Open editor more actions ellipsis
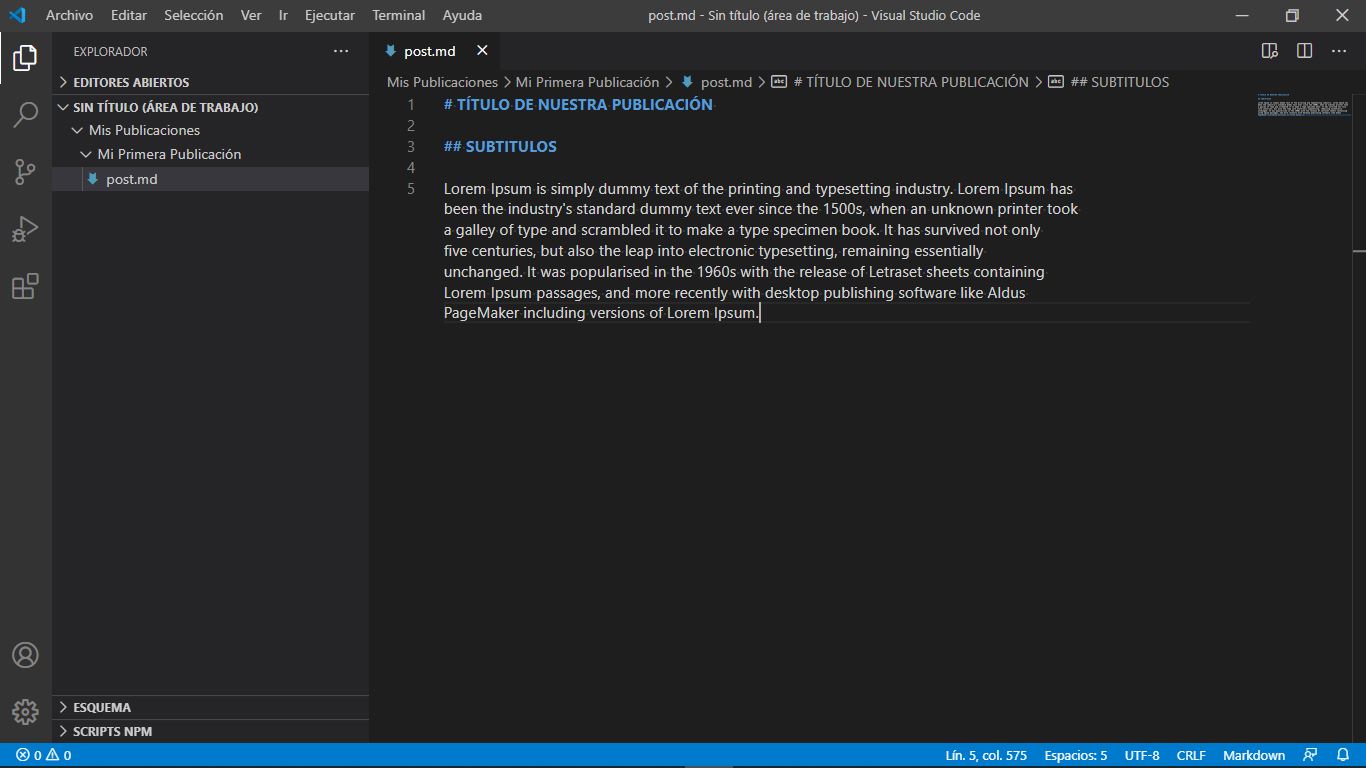 point(1339,51)
